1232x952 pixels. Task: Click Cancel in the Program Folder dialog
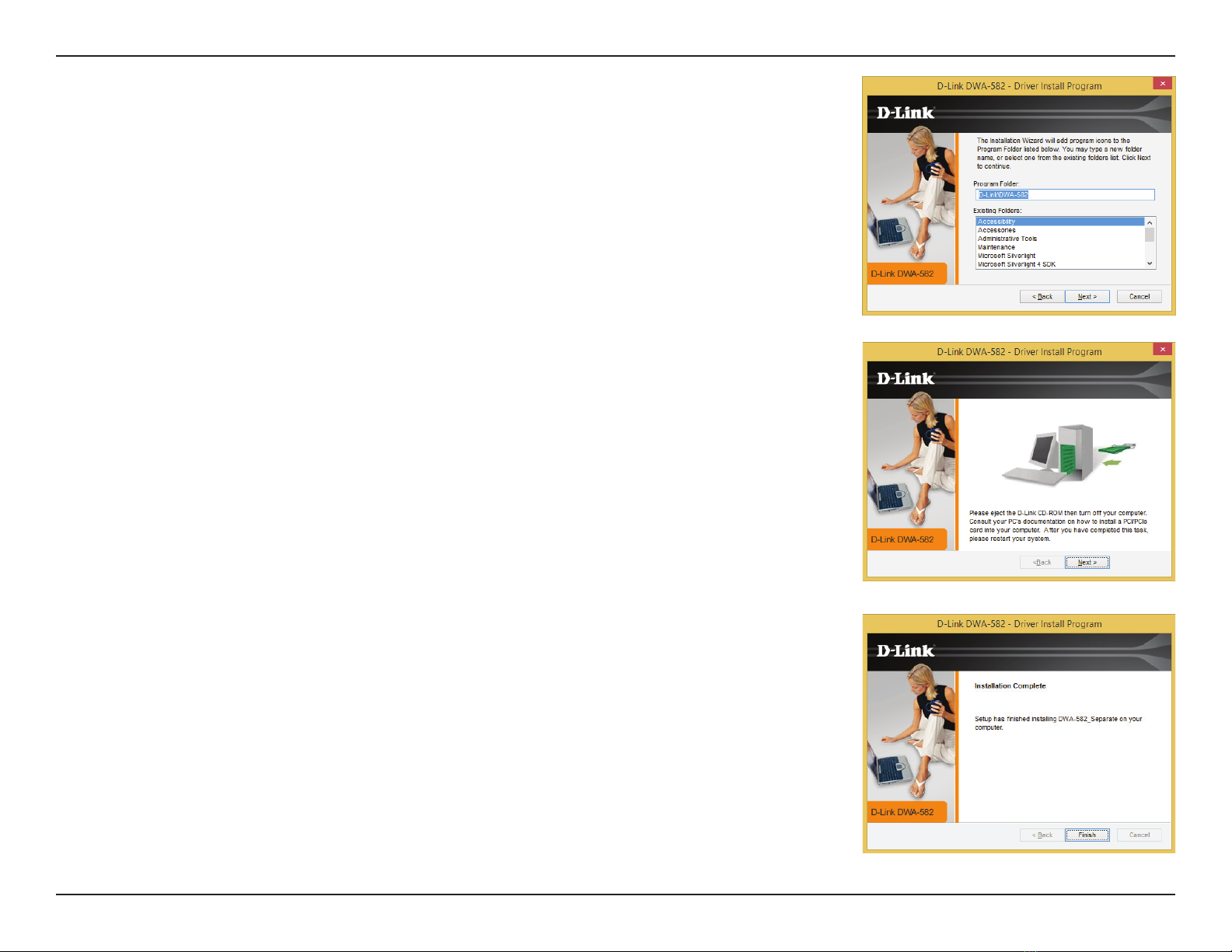pyautogui.click(x=1140, y=297)
